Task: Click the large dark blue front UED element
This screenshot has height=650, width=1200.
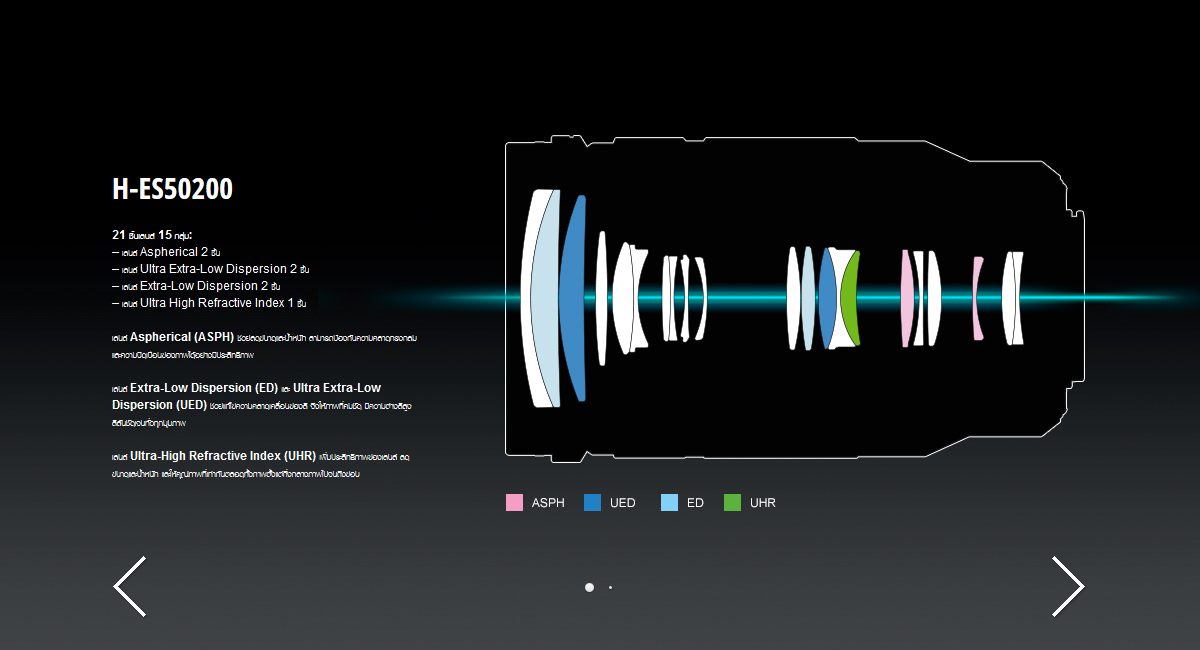Action: tap(572, 298)
